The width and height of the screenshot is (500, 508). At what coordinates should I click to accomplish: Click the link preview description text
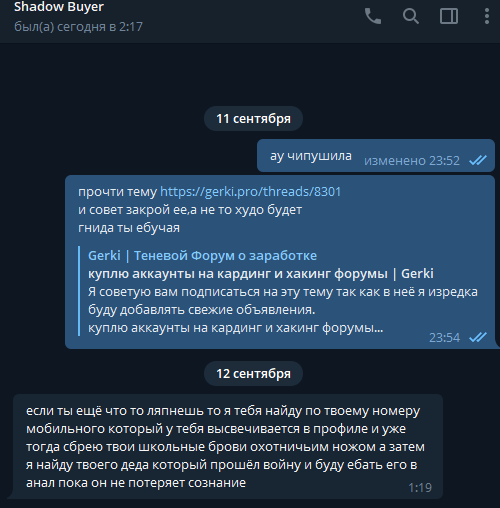(x=283, y=310)
